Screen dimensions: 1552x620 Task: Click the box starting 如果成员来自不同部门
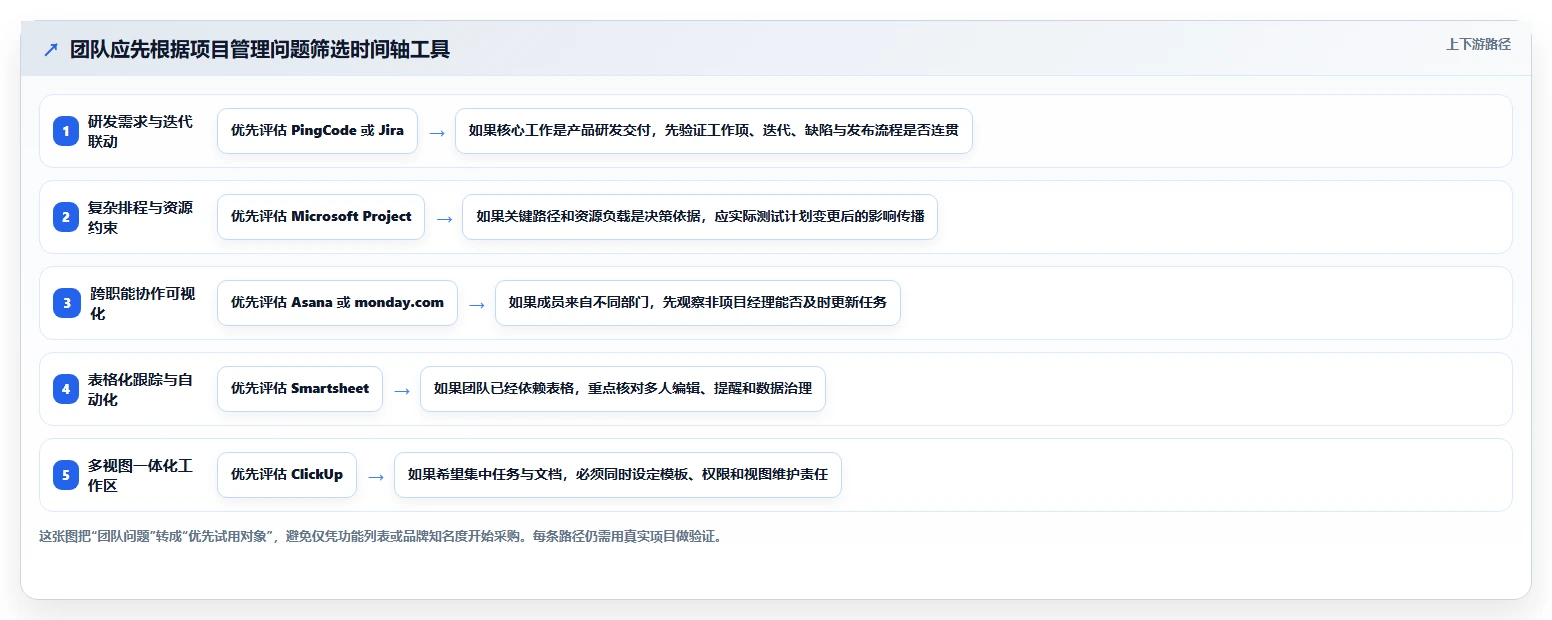pos(698,303)
